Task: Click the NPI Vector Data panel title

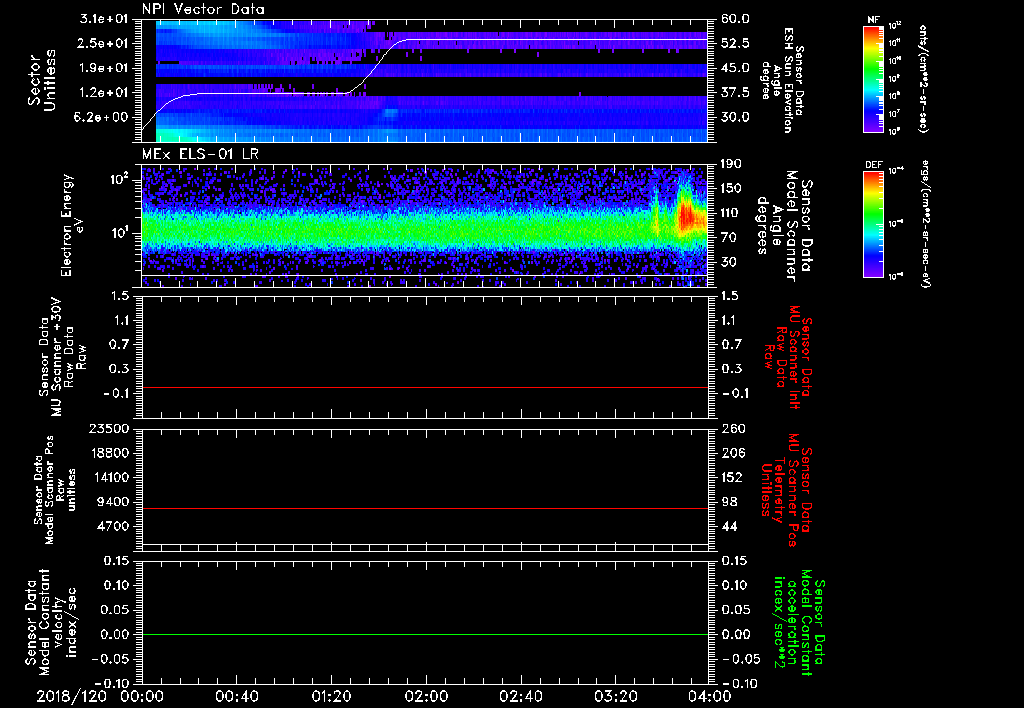Action: pos(203,9)
